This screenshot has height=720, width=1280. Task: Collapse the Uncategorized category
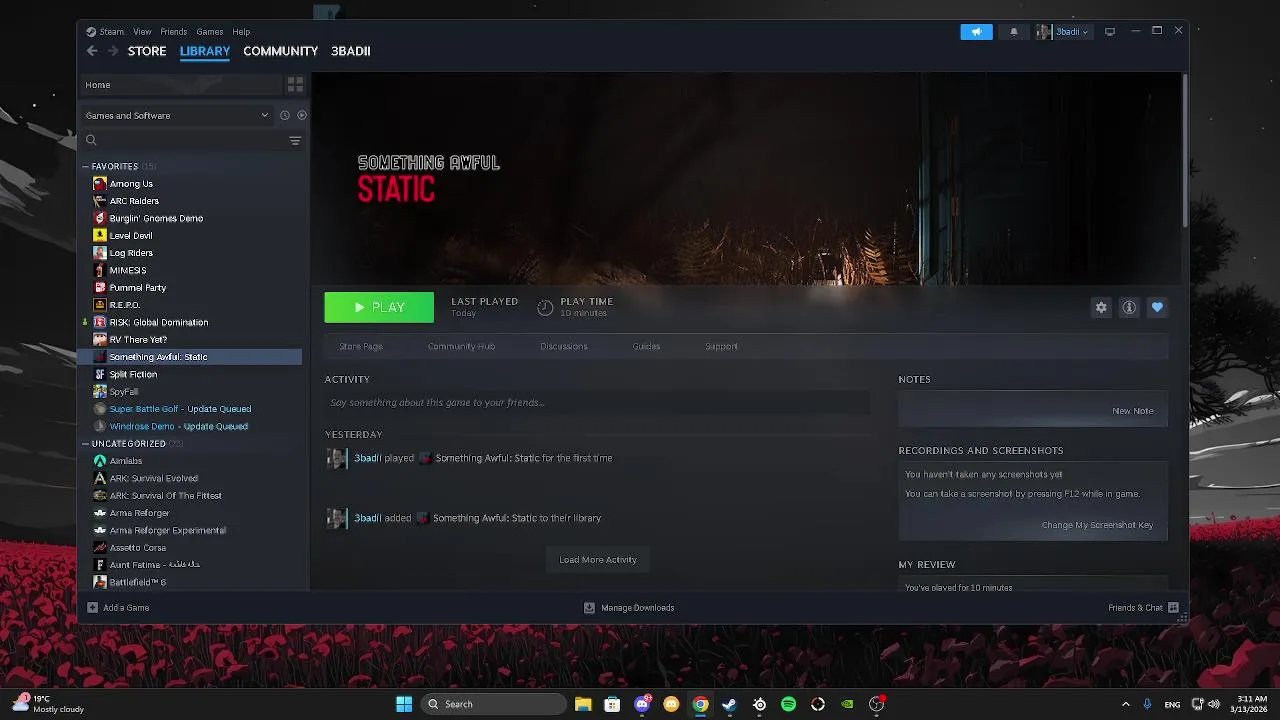point(86,444)
